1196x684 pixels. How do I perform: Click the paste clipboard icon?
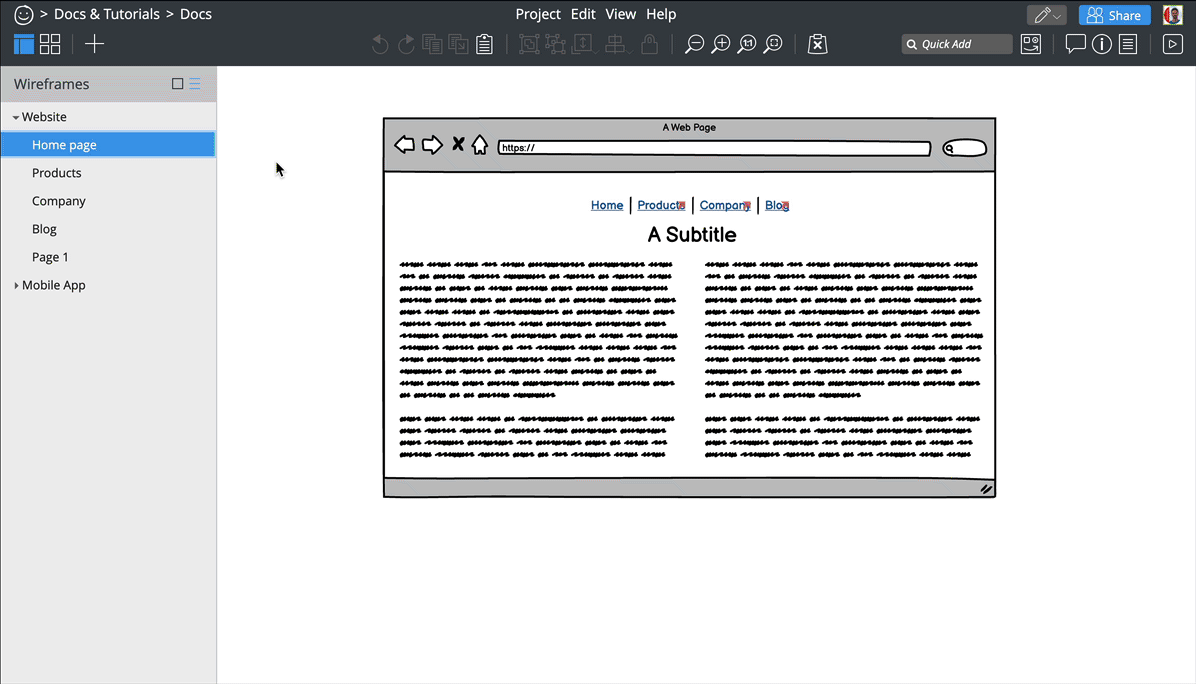(484, 44)
